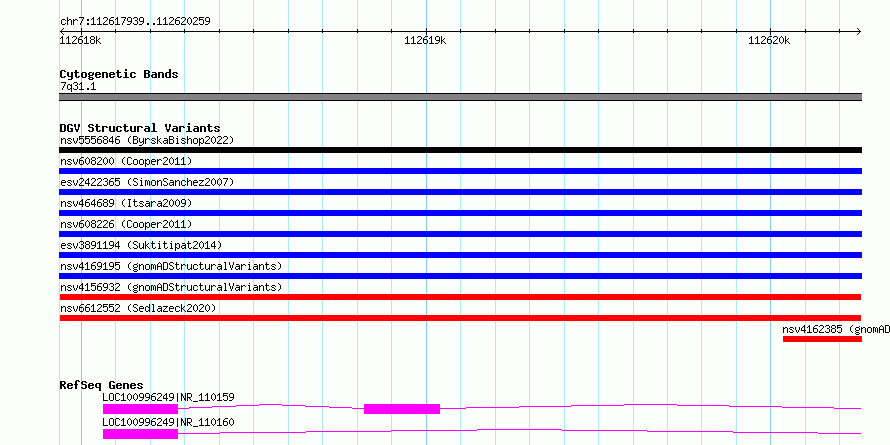The width and height of the screenshot is (890, 445).
Task: Click the 112619k ruler tick label
Action: pyautogui.click(x=425, y=40)
